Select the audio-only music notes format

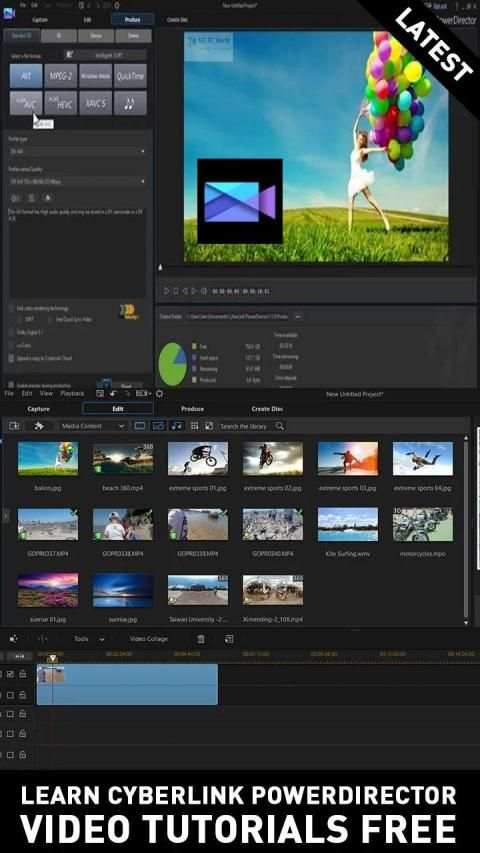tap(130, 103)
